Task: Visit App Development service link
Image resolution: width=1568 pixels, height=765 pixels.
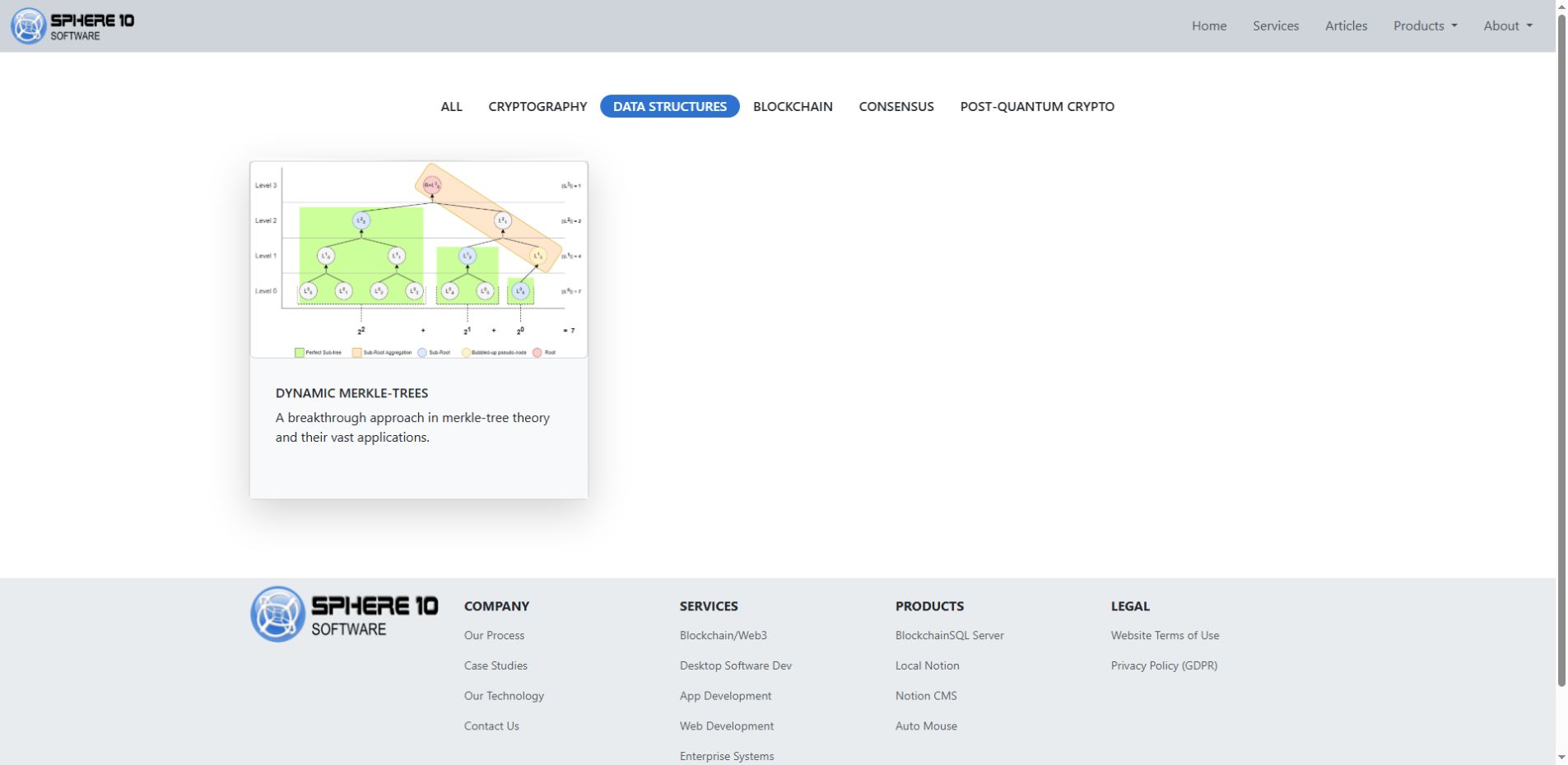Action: pos(725,696)
